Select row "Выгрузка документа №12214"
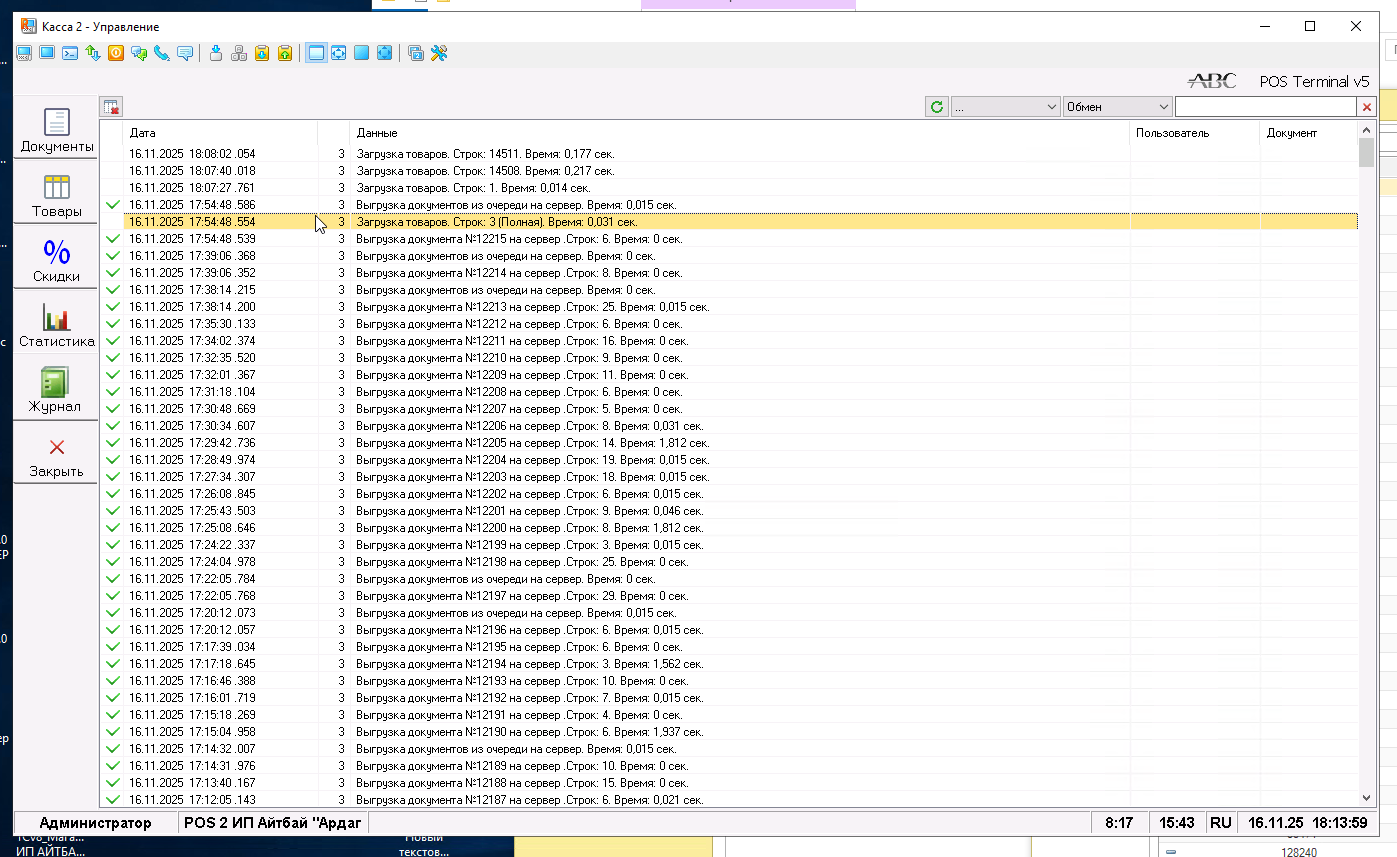Viewport: 1397px width, 857px height. pos(729,273)
